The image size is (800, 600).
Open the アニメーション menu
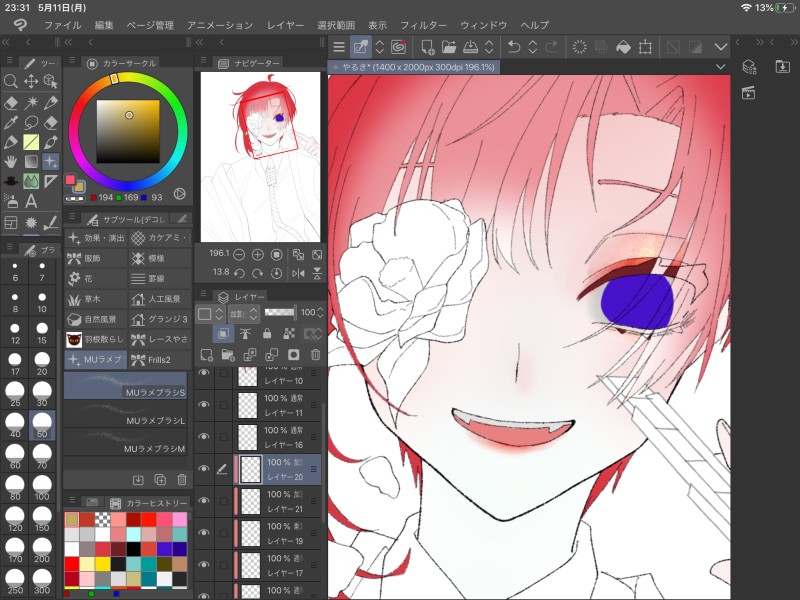220,25
